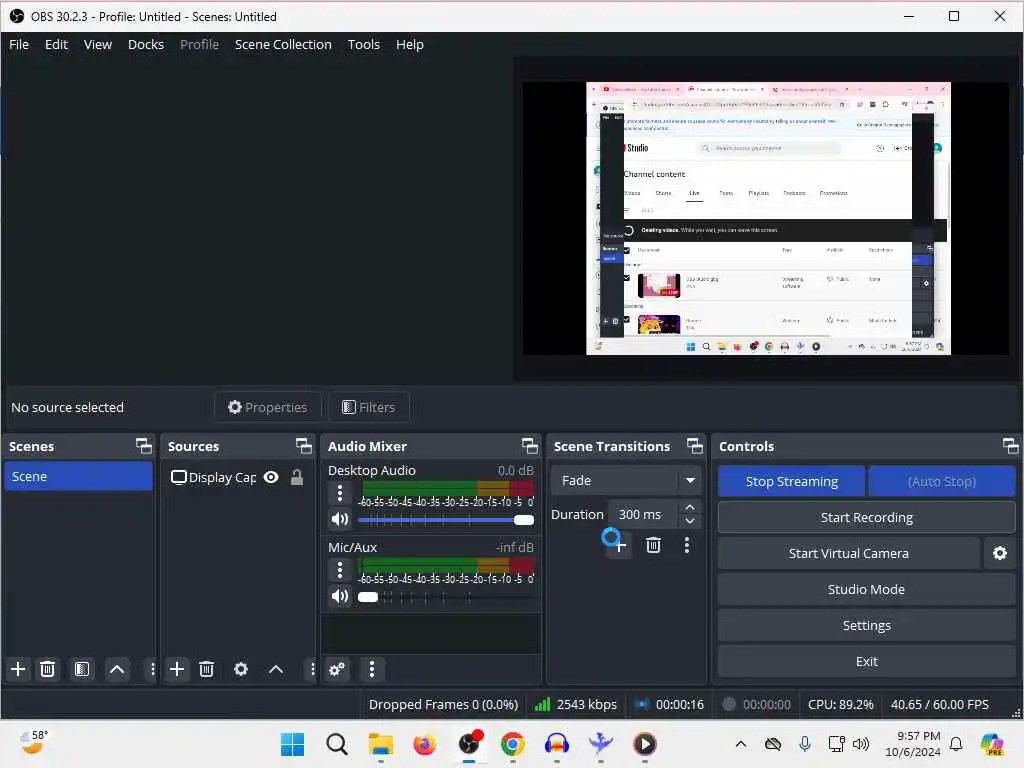Open the View menu

coord(98,44)
